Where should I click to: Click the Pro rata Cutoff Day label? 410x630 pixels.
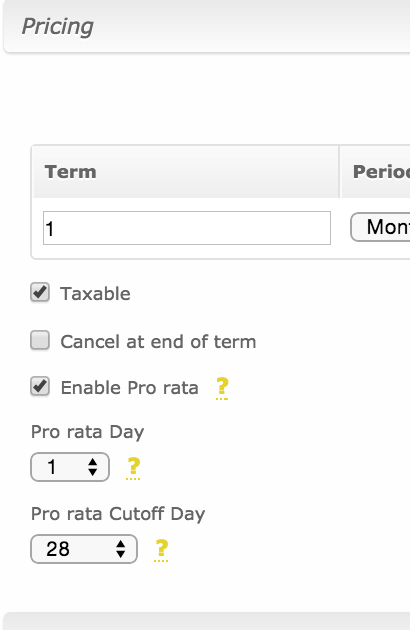click(x=118, y=514)
